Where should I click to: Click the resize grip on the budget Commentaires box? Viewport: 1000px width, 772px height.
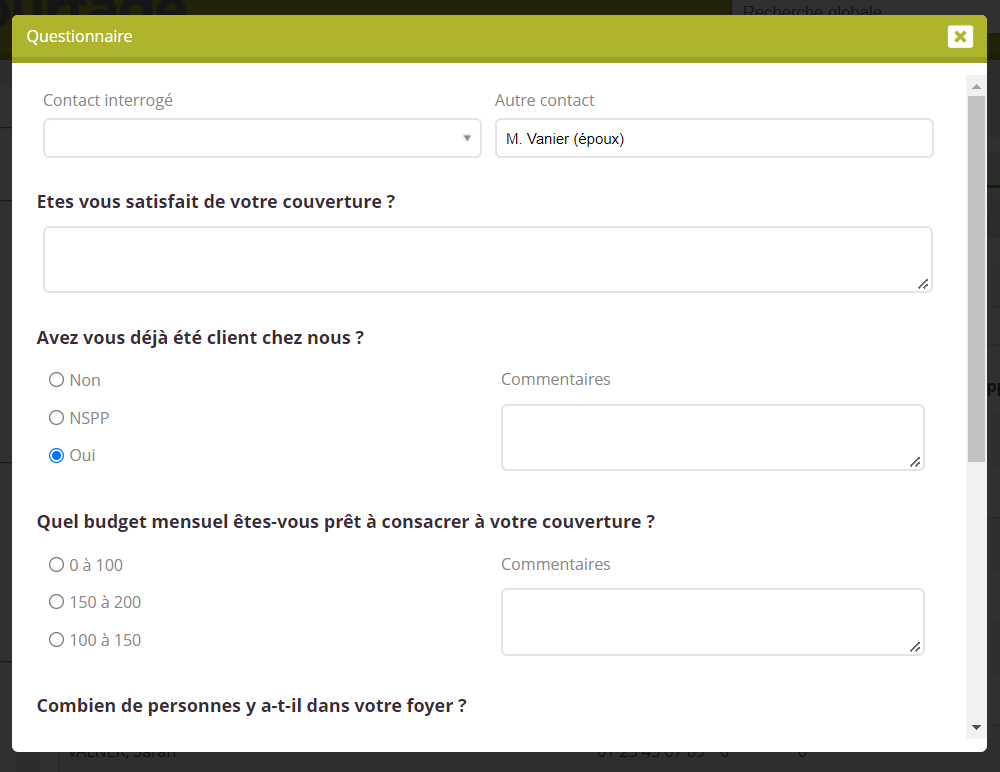[914, 647]
